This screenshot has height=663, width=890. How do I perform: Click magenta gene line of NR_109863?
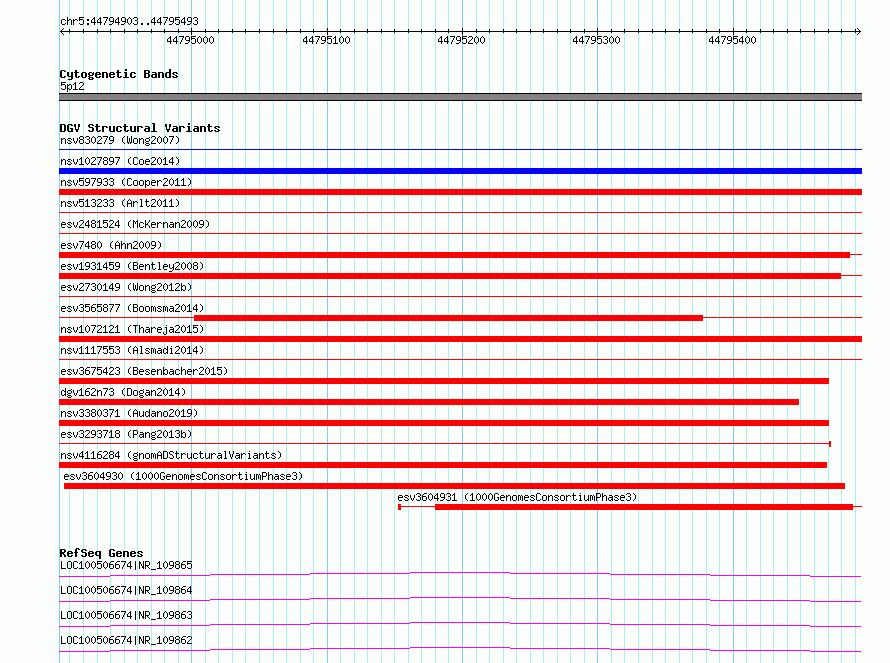(x=460, y=623)
